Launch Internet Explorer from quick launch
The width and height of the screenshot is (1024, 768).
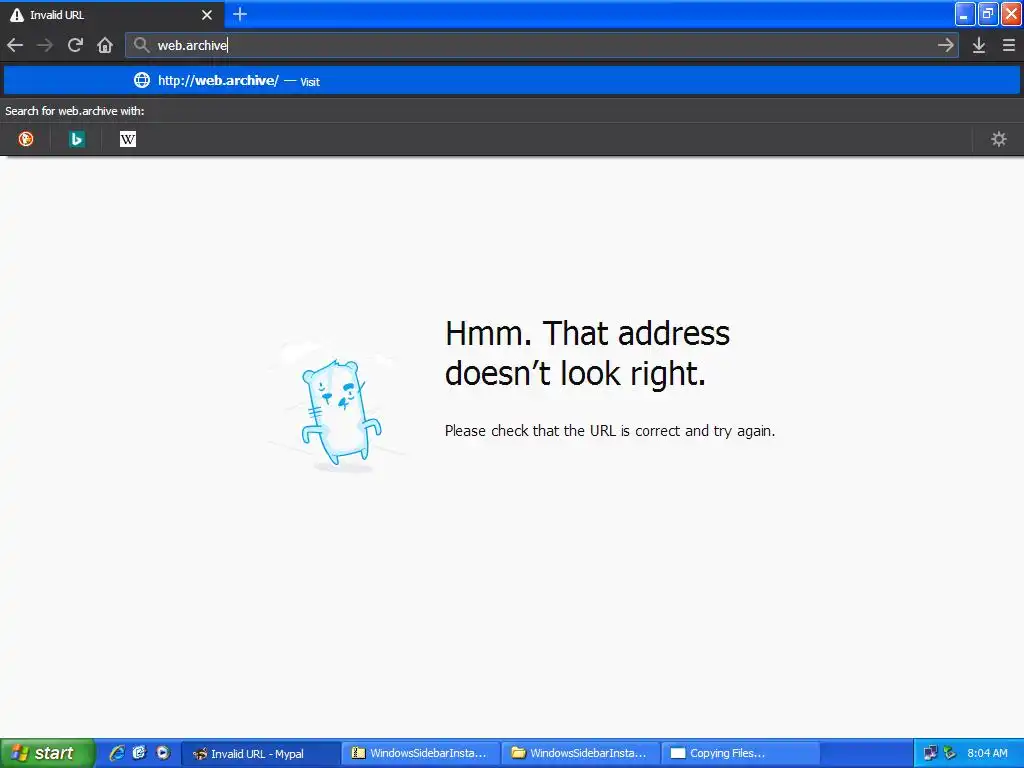[117, 753]
